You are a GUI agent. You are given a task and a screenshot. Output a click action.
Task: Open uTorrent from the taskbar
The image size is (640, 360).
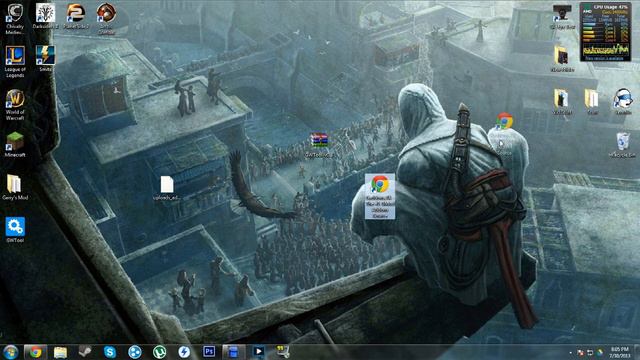(x=160, y=352)
